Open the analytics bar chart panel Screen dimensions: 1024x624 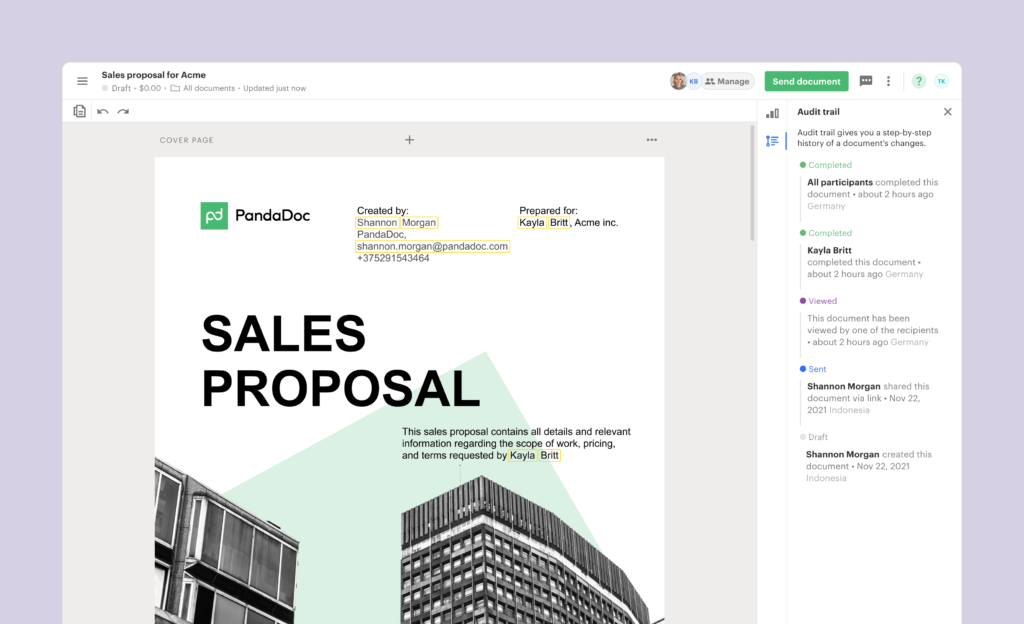click(x=772, y=113)
